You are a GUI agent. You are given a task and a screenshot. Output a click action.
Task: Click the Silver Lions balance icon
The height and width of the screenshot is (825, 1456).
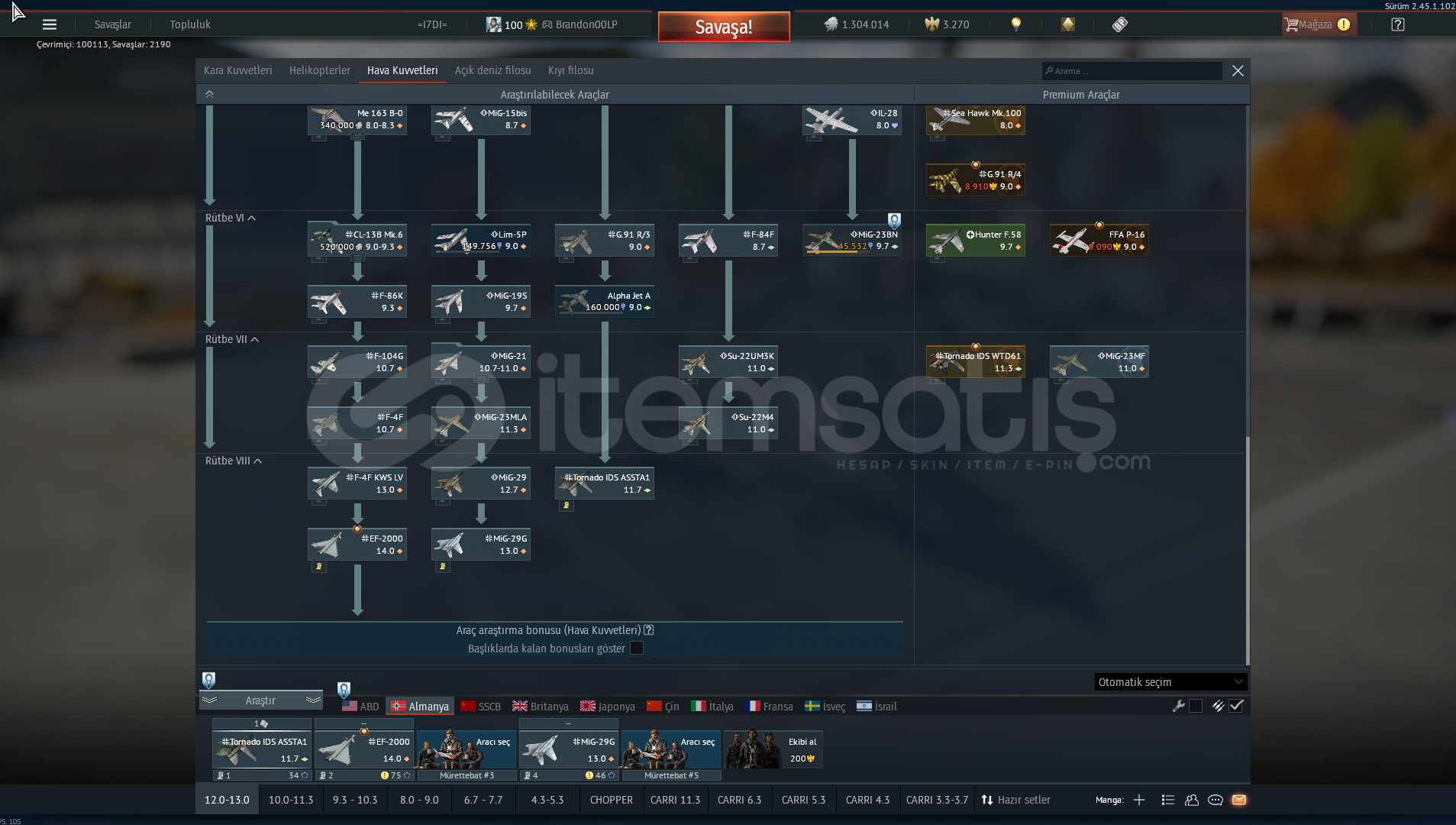pos(831,24)
